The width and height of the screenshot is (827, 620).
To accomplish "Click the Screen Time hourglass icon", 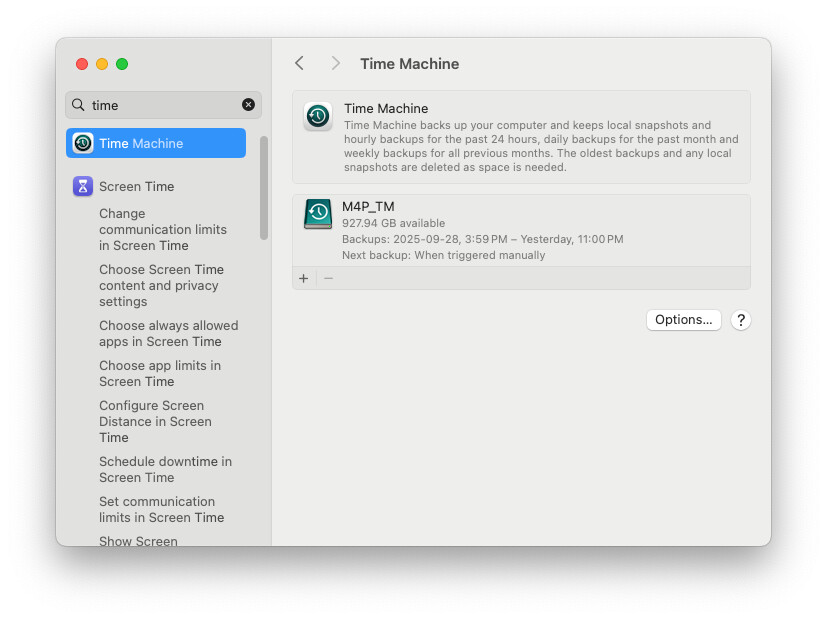I will (83, 186).
